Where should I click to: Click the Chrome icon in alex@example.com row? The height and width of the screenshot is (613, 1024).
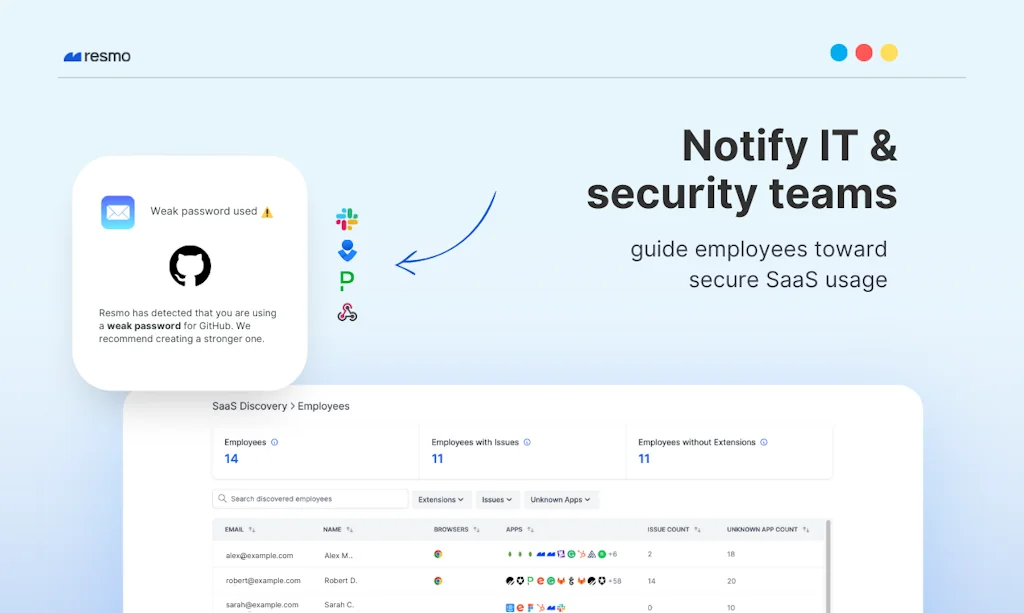(438, 554)
